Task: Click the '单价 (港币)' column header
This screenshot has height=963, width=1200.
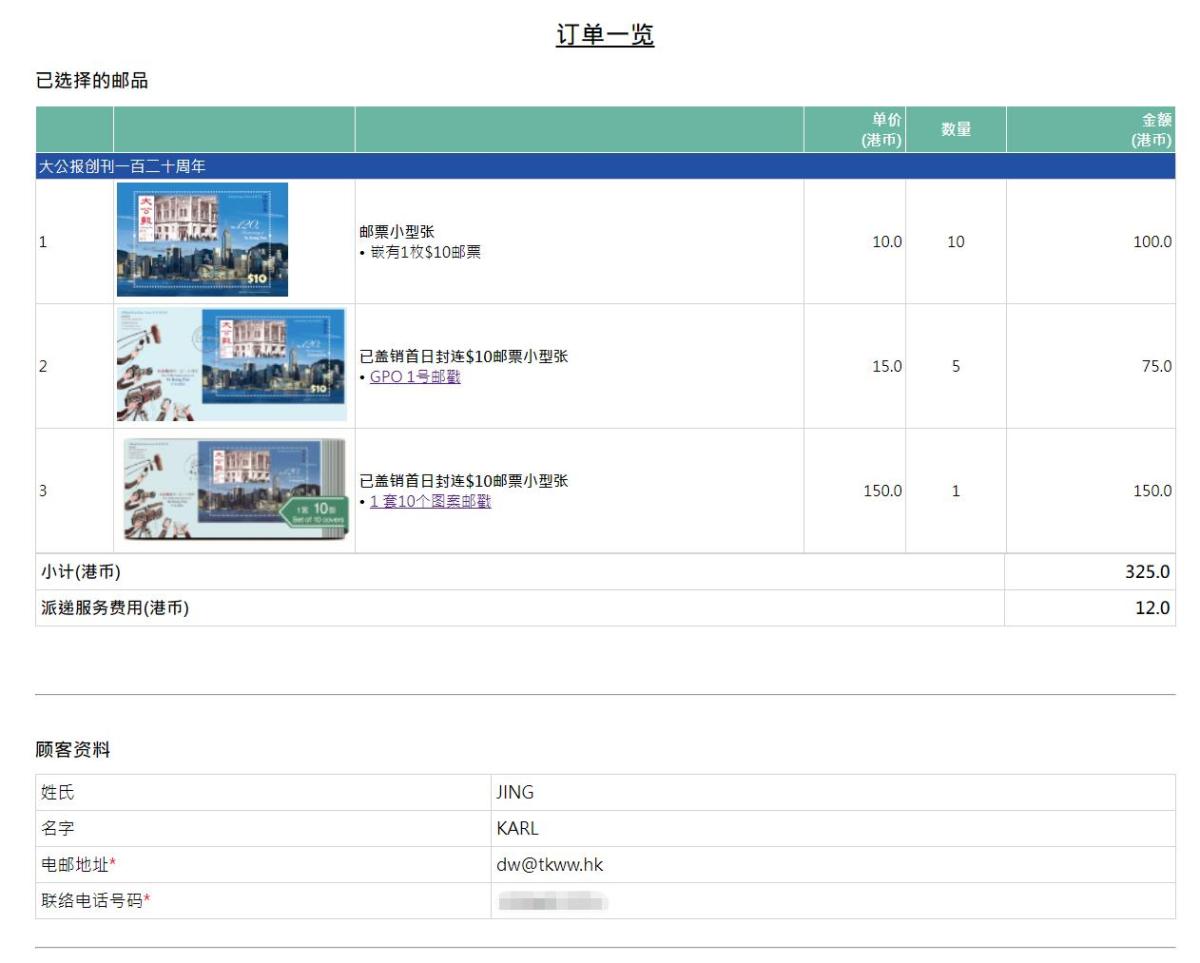Action: 881,130
